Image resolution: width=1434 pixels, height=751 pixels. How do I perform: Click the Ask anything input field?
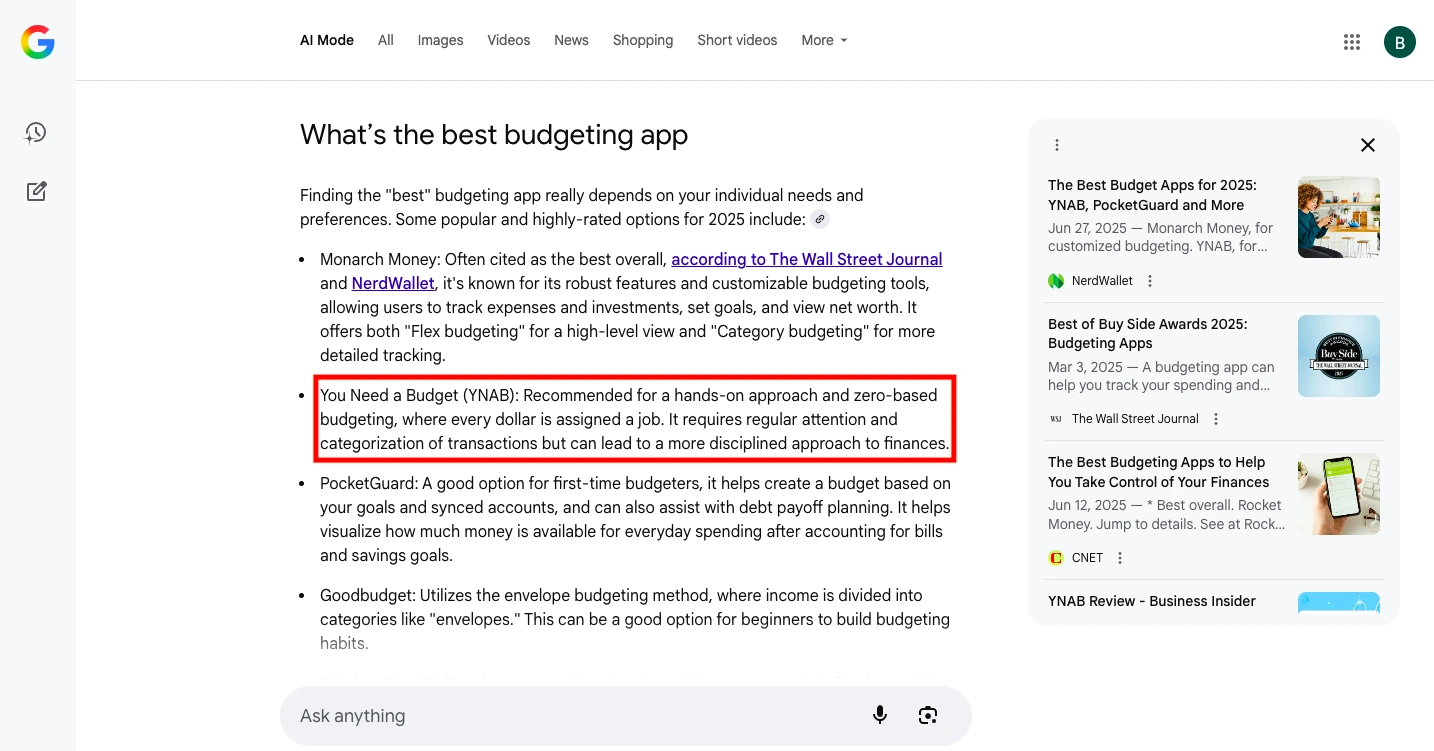pyautogui.click(x=570, y=716)
